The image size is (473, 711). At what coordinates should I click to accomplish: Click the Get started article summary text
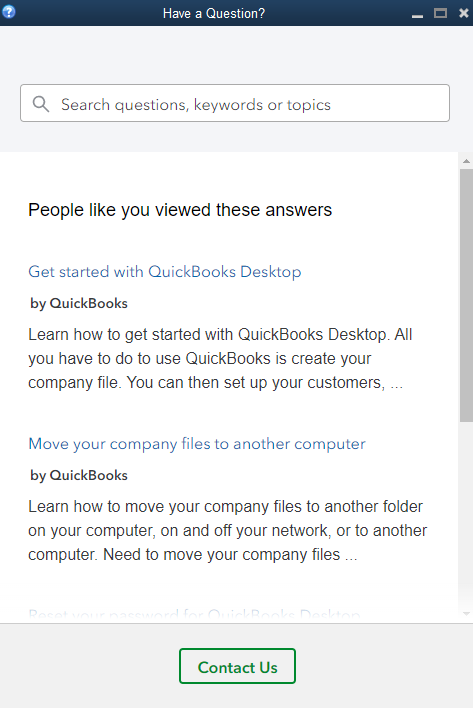point(220,359)
